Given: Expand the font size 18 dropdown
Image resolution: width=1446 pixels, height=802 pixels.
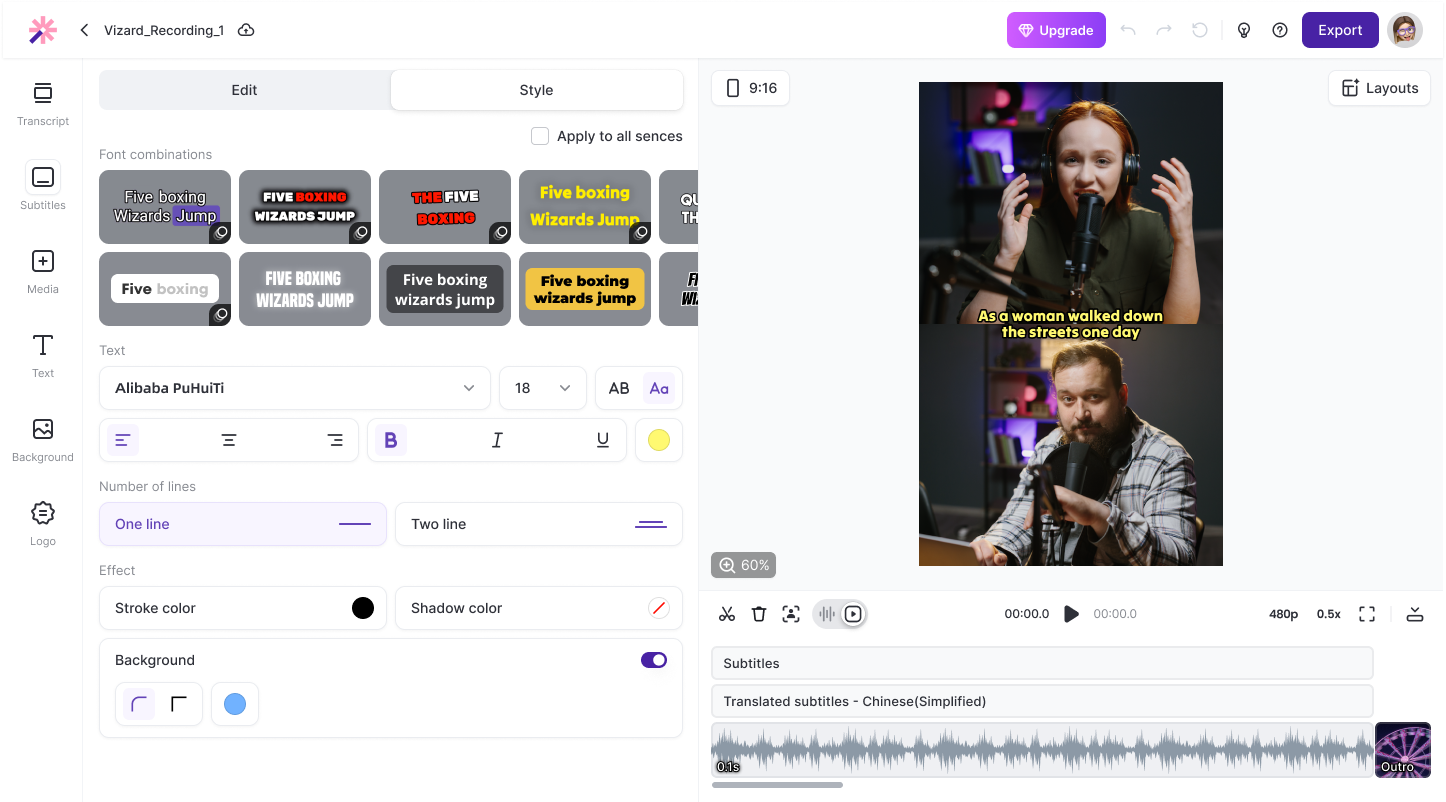Looking at the screenshot, I should coord(543,388).
